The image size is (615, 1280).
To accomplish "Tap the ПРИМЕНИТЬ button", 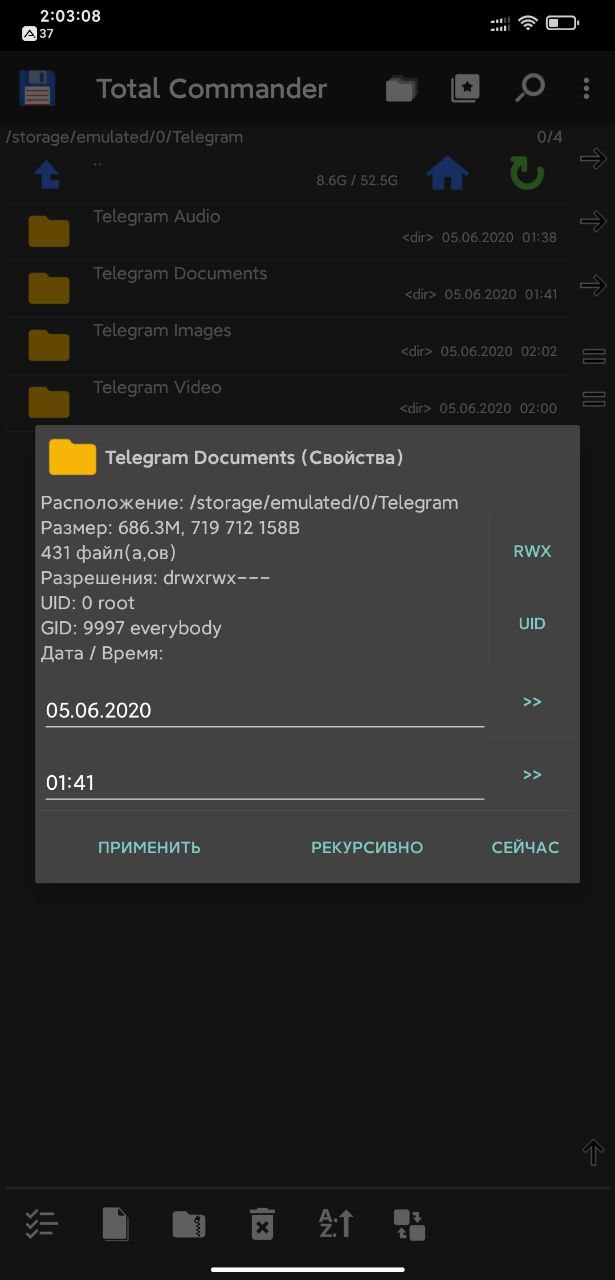I will pyautogui.click(x=149, y=847).
